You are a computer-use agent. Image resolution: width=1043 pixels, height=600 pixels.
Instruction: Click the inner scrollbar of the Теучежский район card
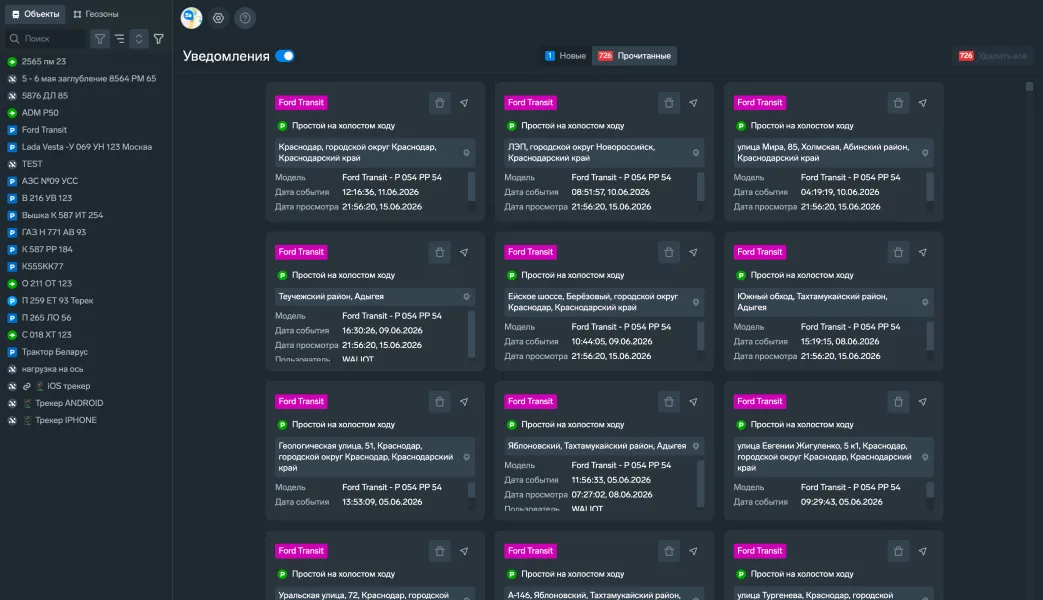471,335
